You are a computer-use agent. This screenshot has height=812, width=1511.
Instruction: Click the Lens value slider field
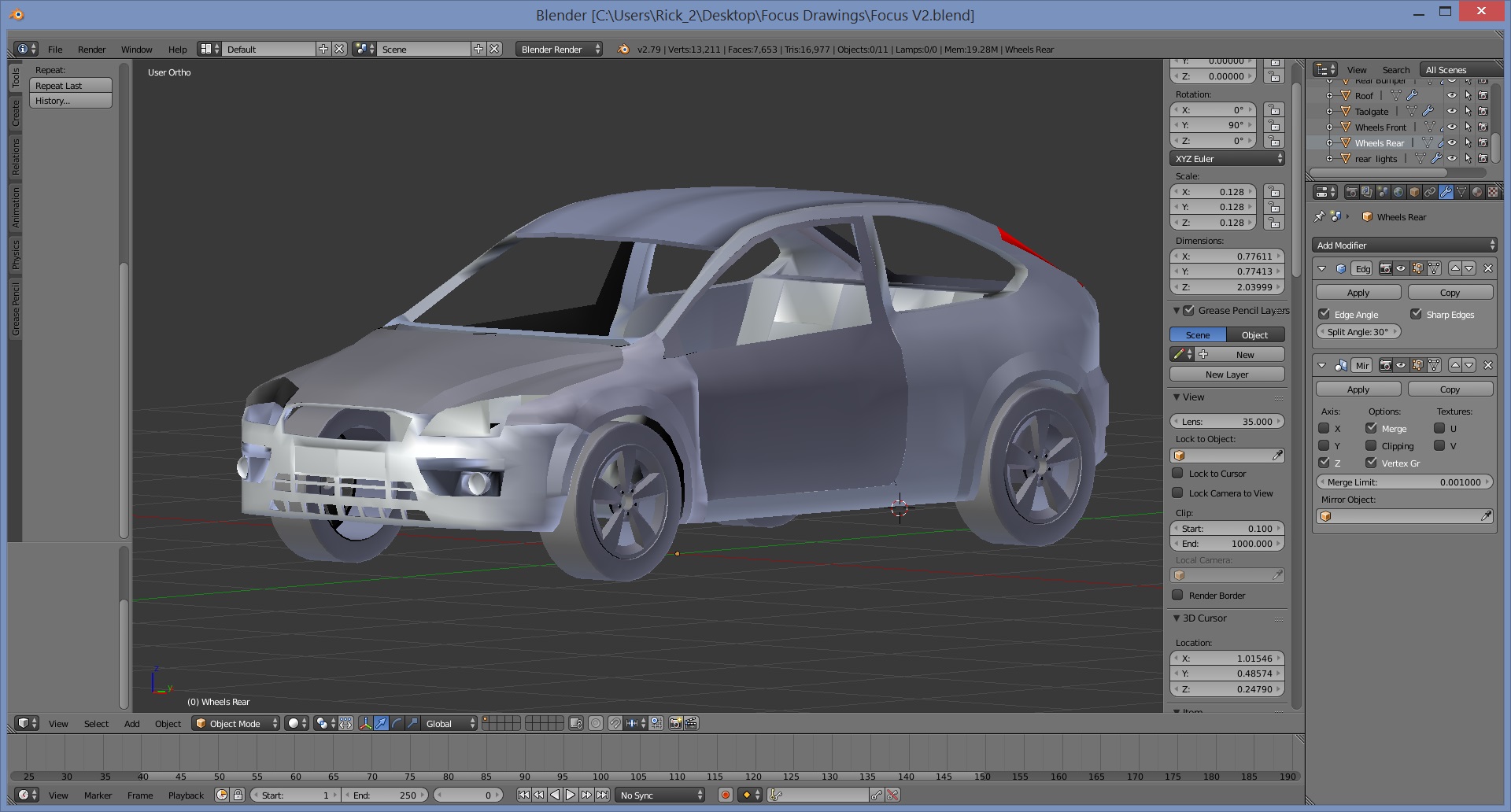coord(1226,422)
